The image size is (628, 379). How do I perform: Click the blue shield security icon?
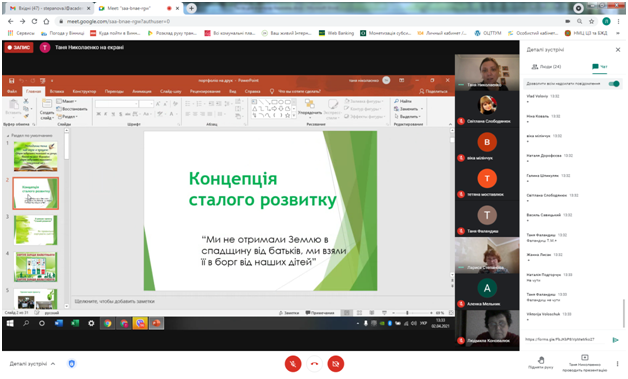[72, 363]
